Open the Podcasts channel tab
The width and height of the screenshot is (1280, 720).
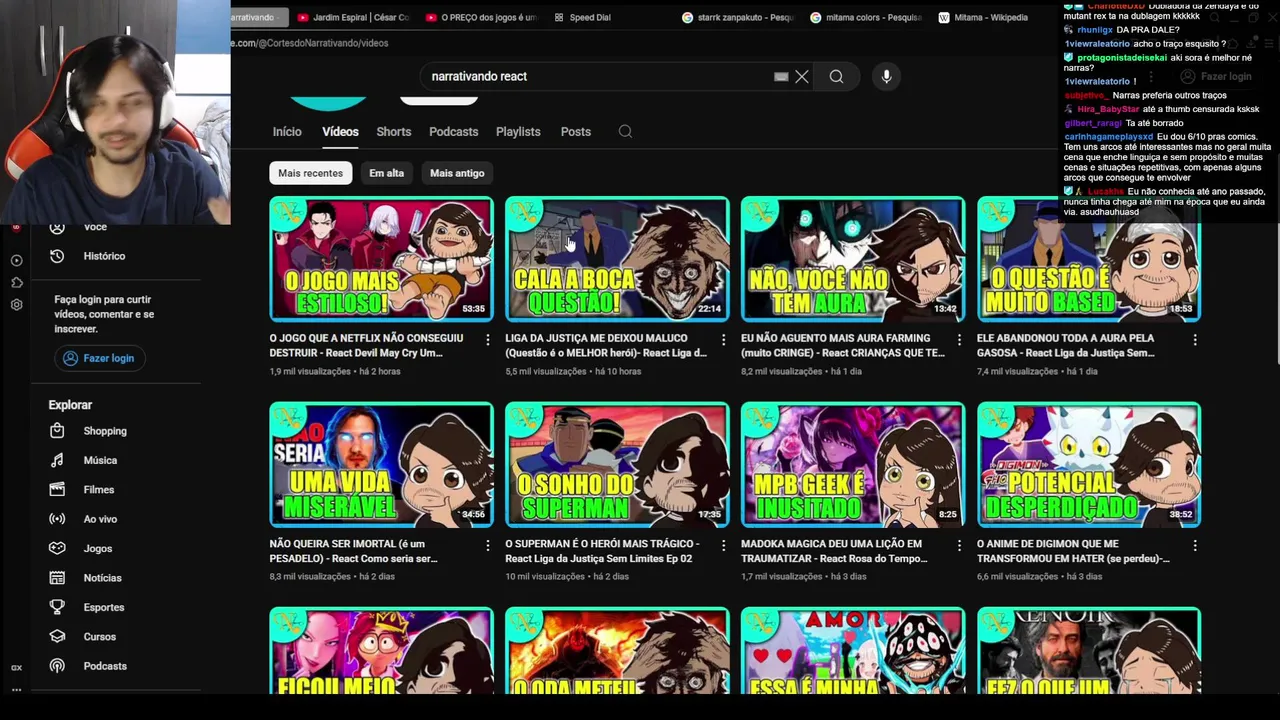pos(454,131)
